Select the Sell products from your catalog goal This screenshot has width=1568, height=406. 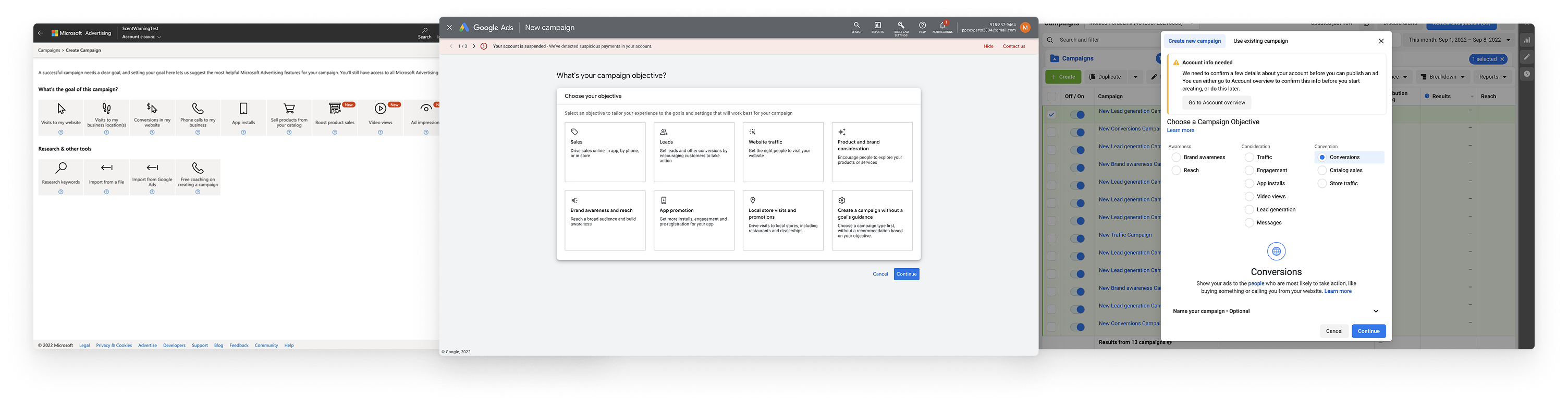pyautogui.click(x=289, y=117)
